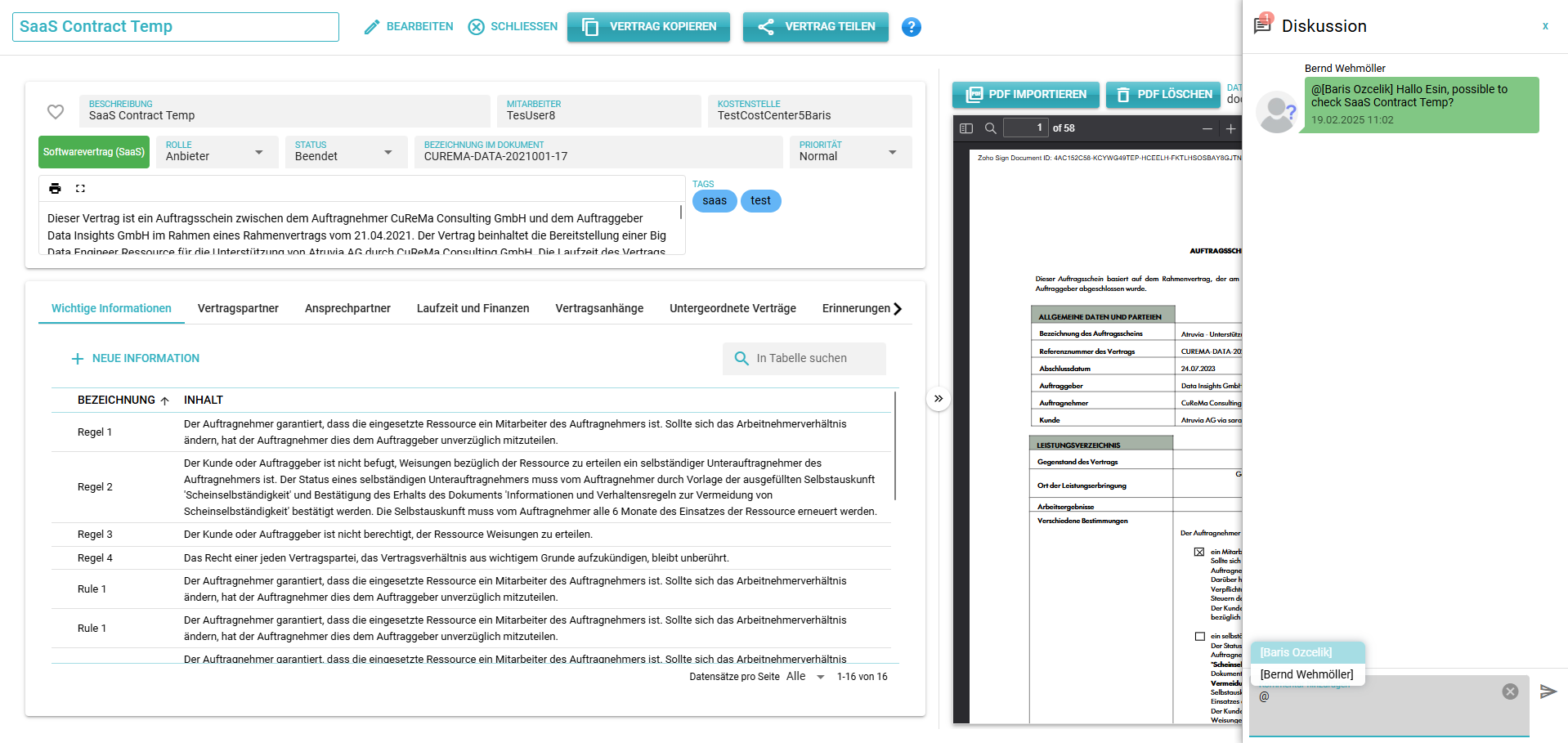Viewport: 1568px width, 743px height.
Task: Toggle the PDF sidebar panel icon
Action: click(966, 128)
